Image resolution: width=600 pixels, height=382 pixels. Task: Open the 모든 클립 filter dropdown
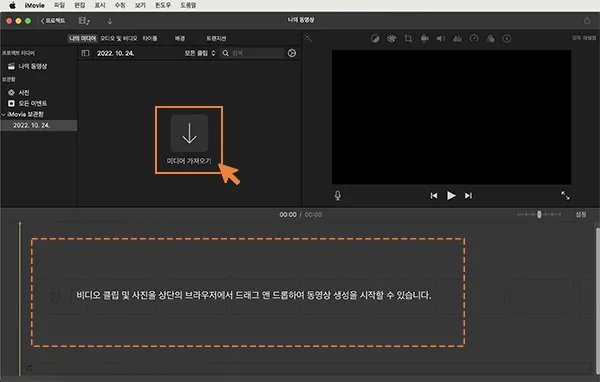click(x=200, y=53)
